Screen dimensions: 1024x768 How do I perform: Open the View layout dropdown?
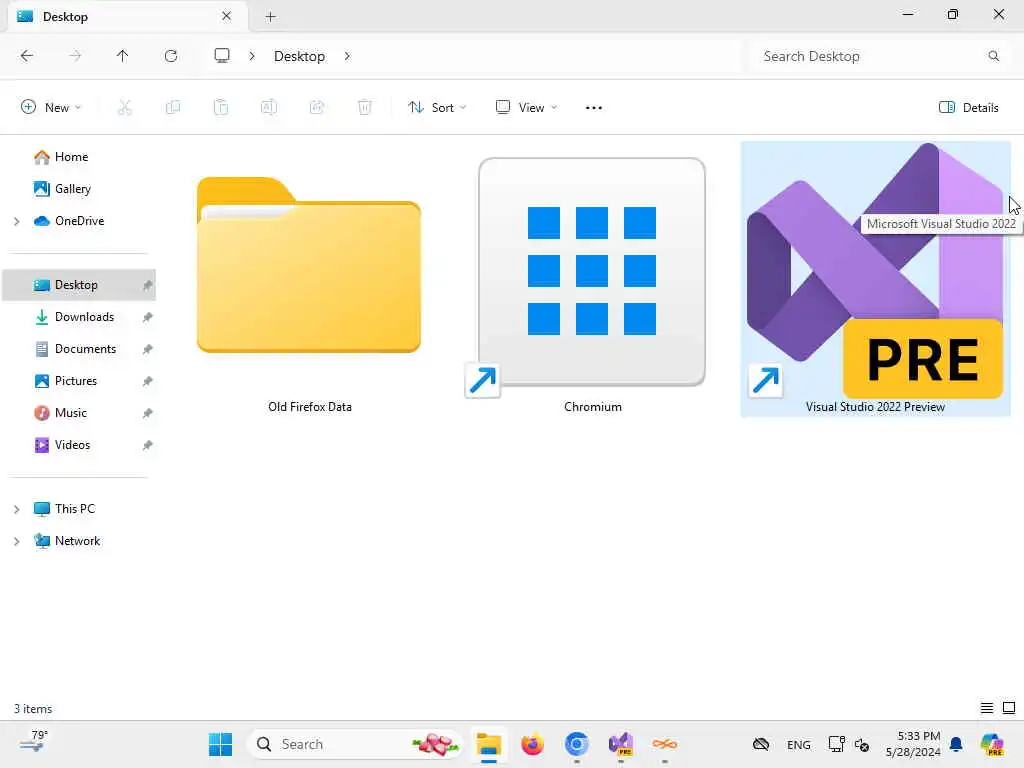point(526,108)
